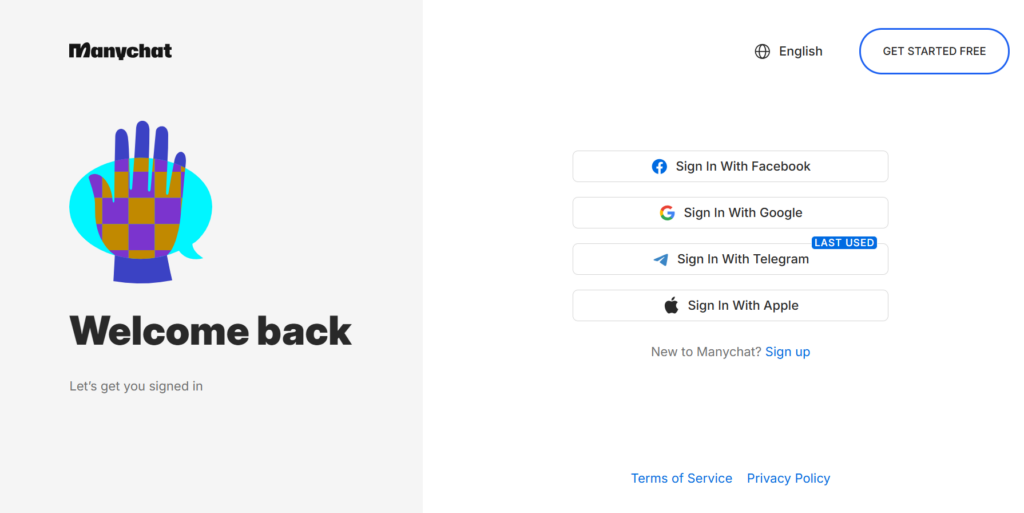
Task: Click the GET STARTED FREE button
Action: coord(934,51)
